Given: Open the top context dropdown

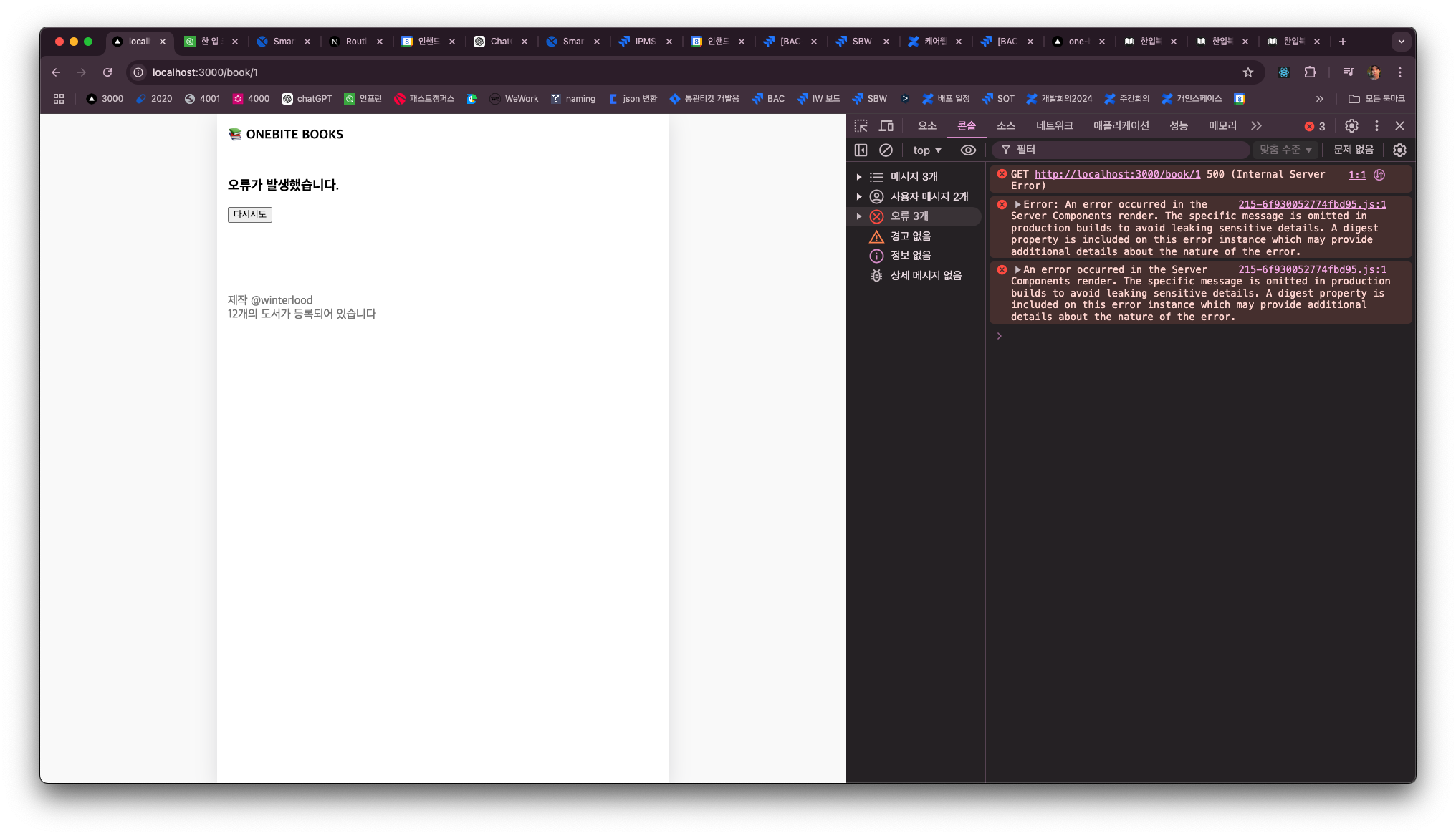Looking at the screenshot, I should click(x=927, y=150).
